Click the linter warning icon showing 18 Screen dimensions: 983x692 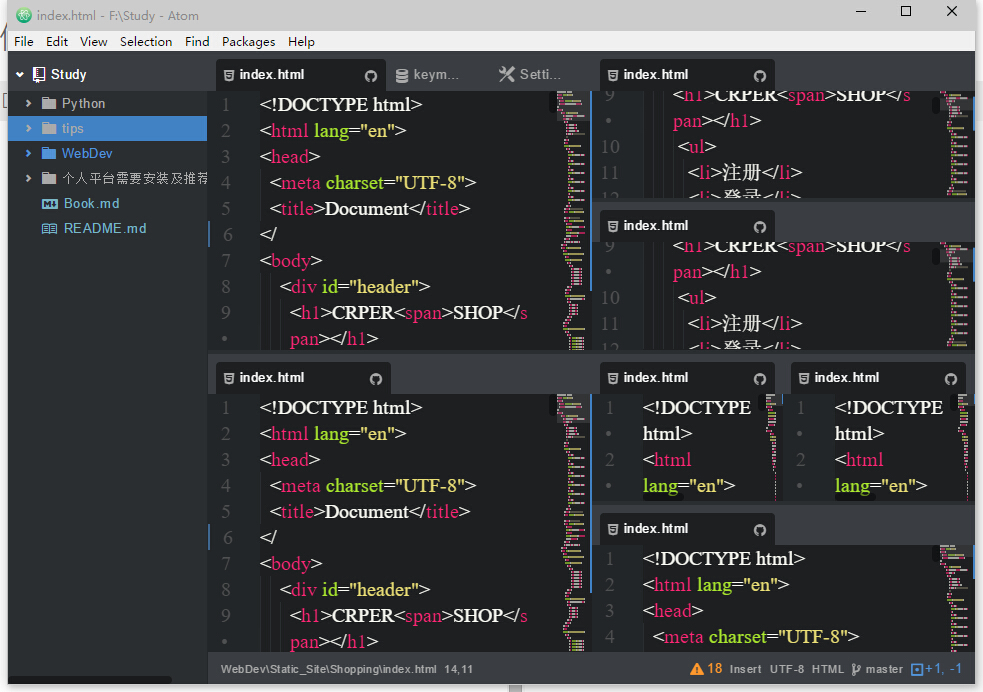697,669
